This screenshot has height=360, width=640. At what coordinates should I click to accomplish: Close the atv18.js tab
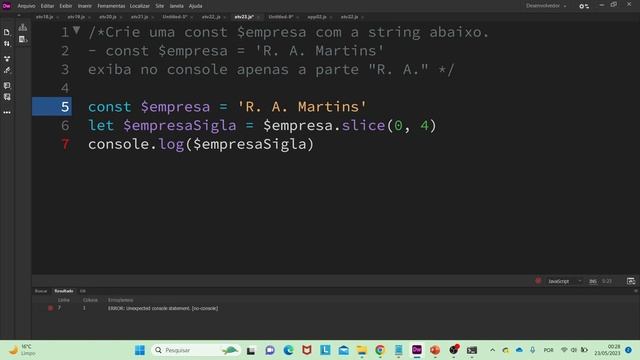pos(58,17)
